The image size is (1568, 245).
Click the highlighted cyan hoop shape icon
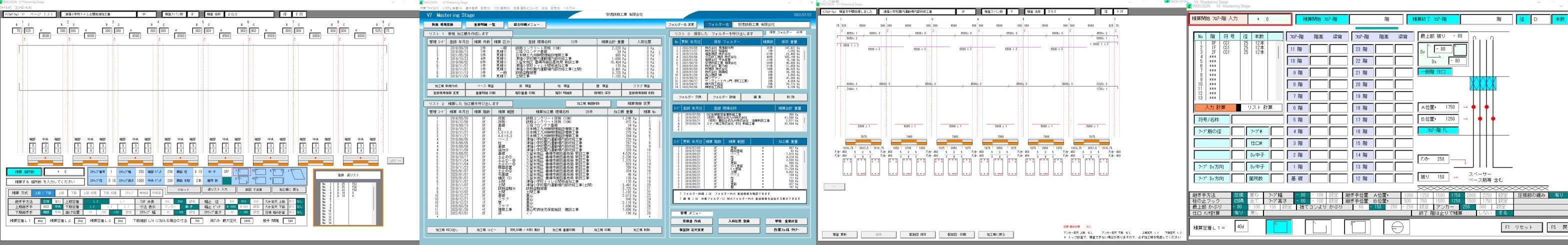(1278, 226)
